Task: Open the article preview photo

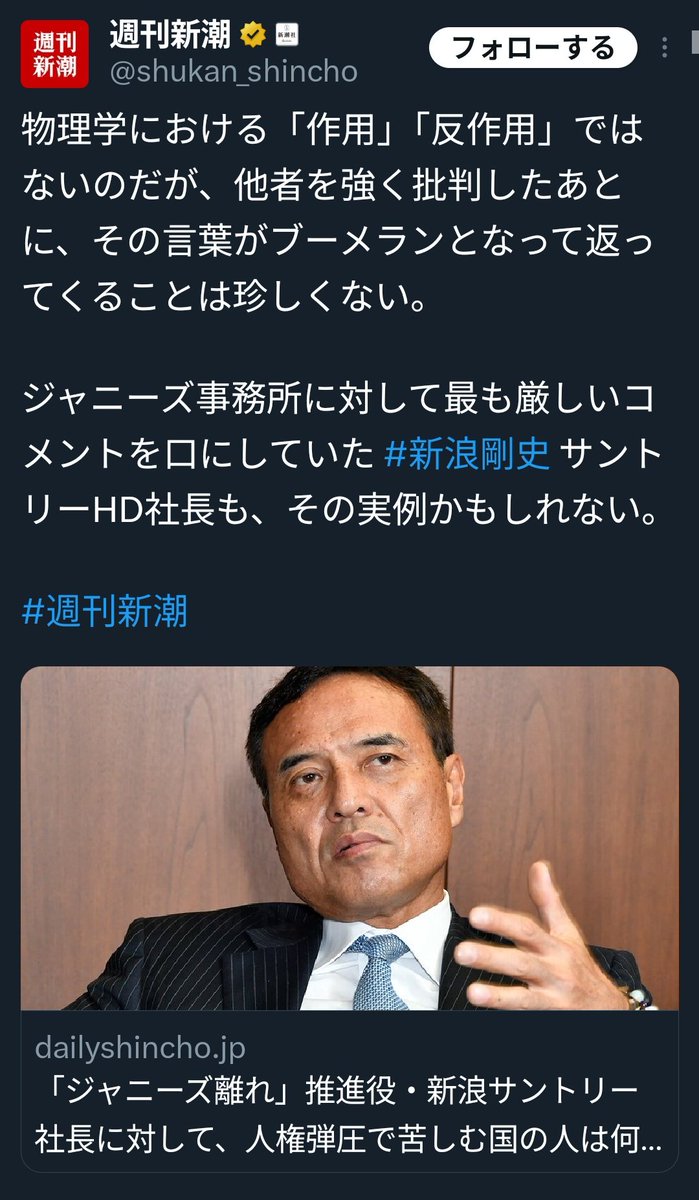Action: pyautogui.click(x=349, y=838)
